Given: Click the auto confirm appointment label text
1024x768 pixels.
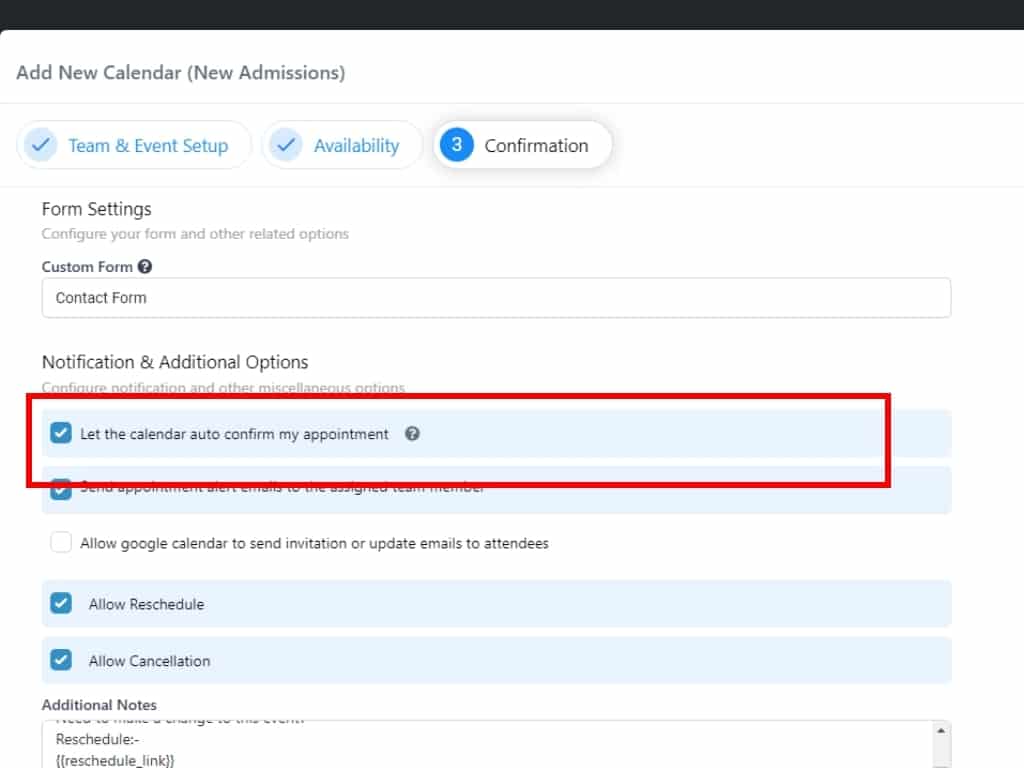Looking at the screenshot, I should [234, 435].
